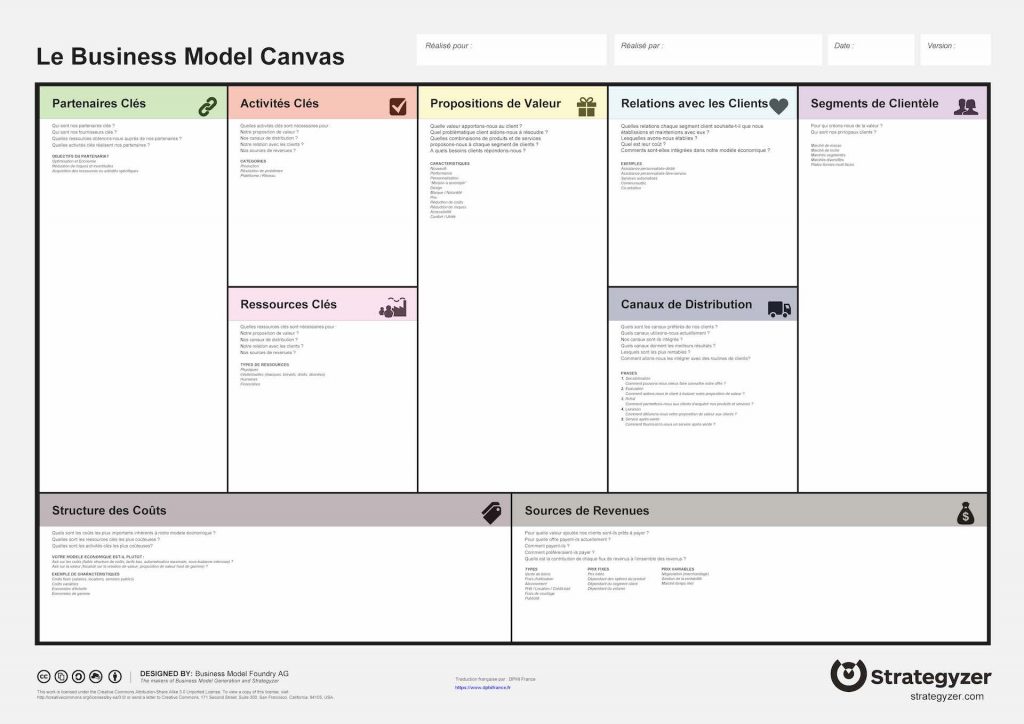This screenshot has height=724, width=1024.
Task: Click the Réalisé par input field
Action: pyautogui.click(x=715, y=49)
